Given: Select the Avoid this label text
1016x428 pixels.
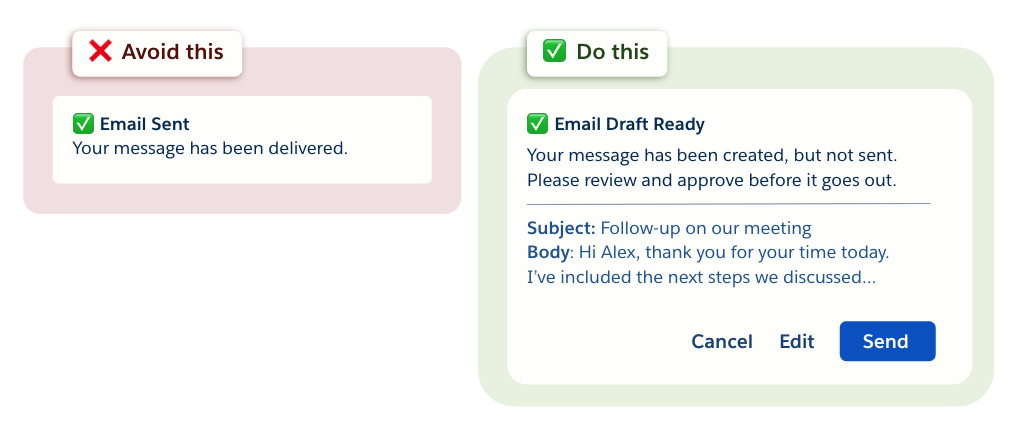Looking at the screenshot, I should [173, 51].
